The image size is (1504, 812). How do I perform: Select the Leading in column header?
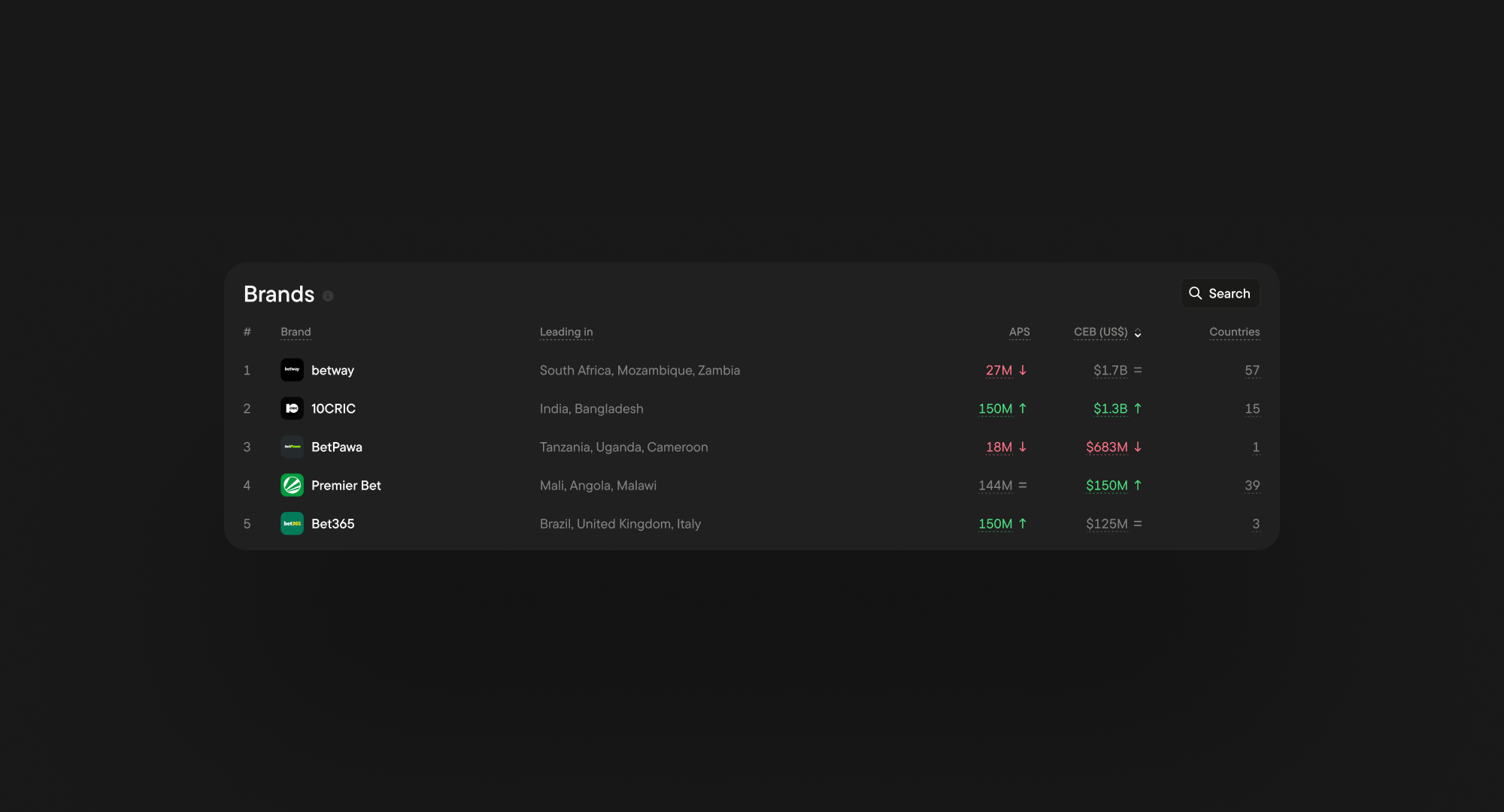coord(566,332)
